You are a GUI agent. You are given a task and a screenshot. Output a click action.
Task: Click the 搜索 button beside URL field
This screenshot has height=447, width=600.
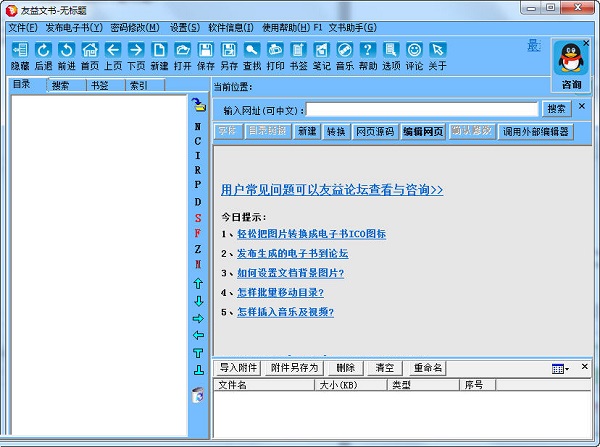tap(556, 109)
